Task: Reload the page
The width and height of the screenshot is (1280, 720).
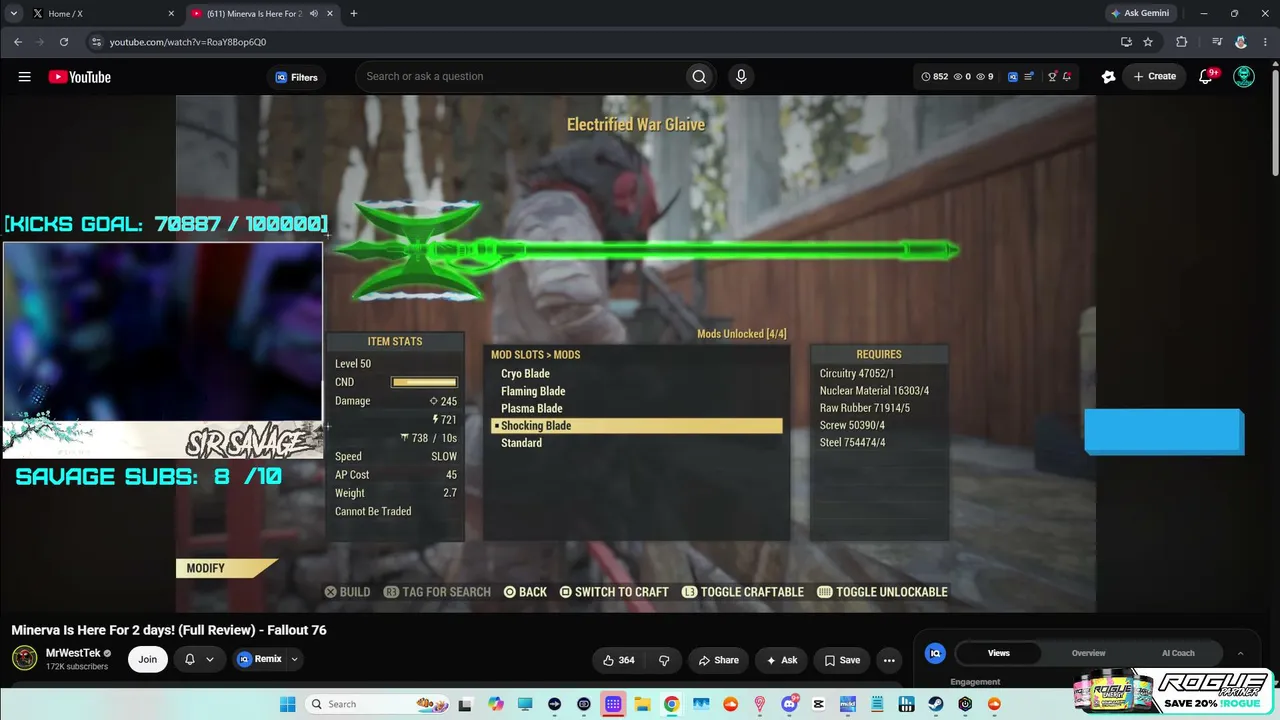Action: point(64,42)
